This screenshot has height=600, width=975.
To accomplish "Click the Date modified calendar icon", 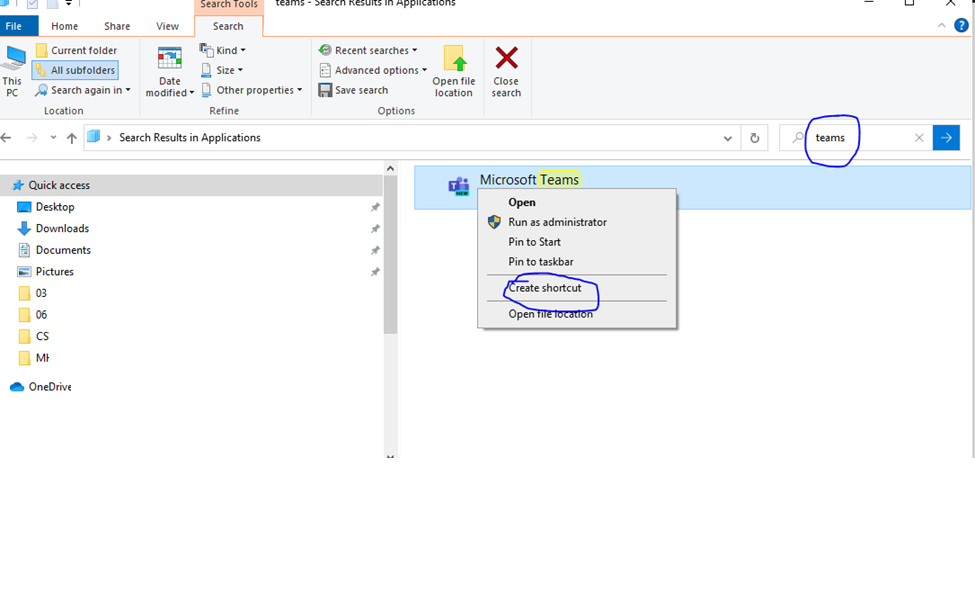I will coord(170,59).
